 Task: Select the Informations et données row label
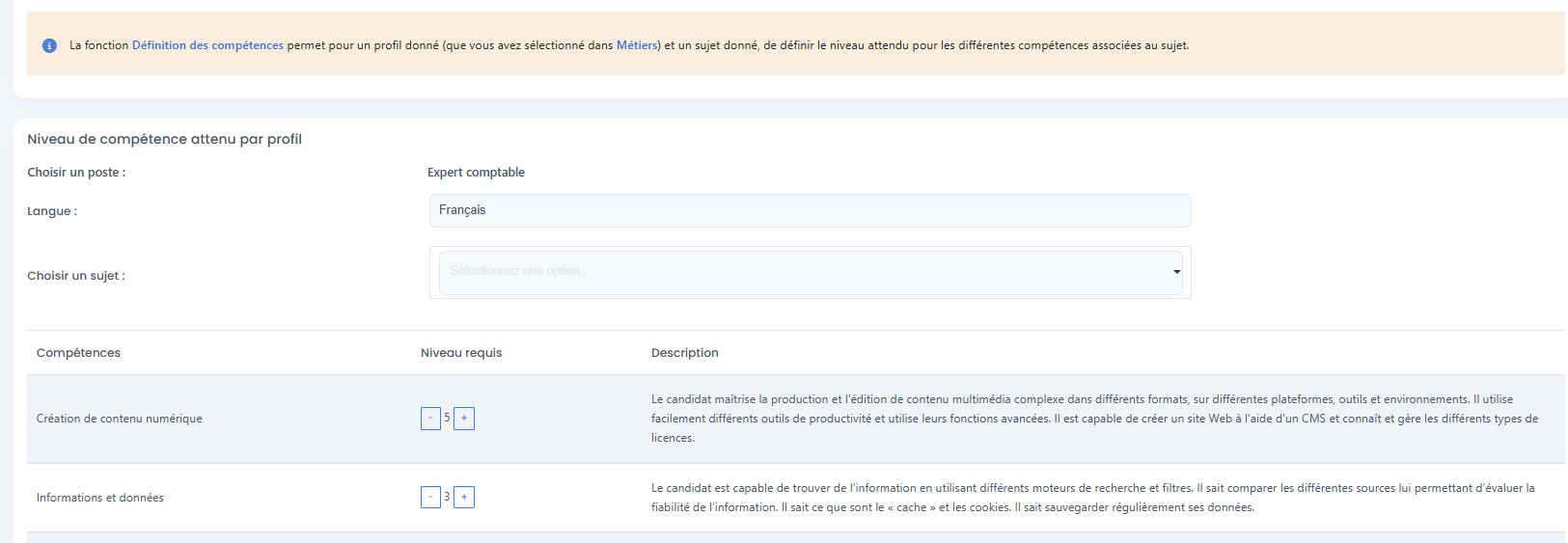click(100, 498)
